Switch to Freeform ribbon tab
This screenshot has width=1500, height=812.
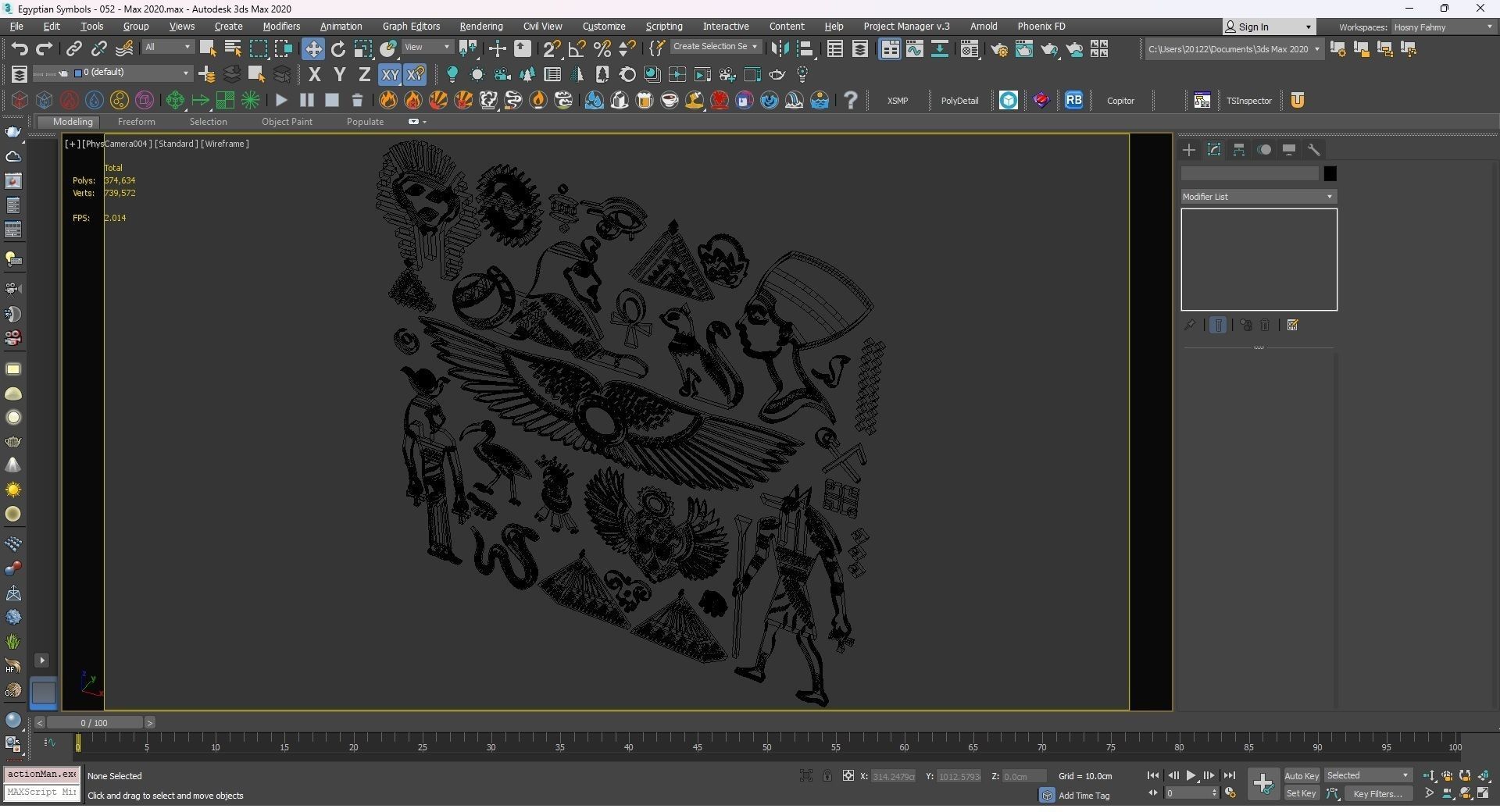(136, 122)
